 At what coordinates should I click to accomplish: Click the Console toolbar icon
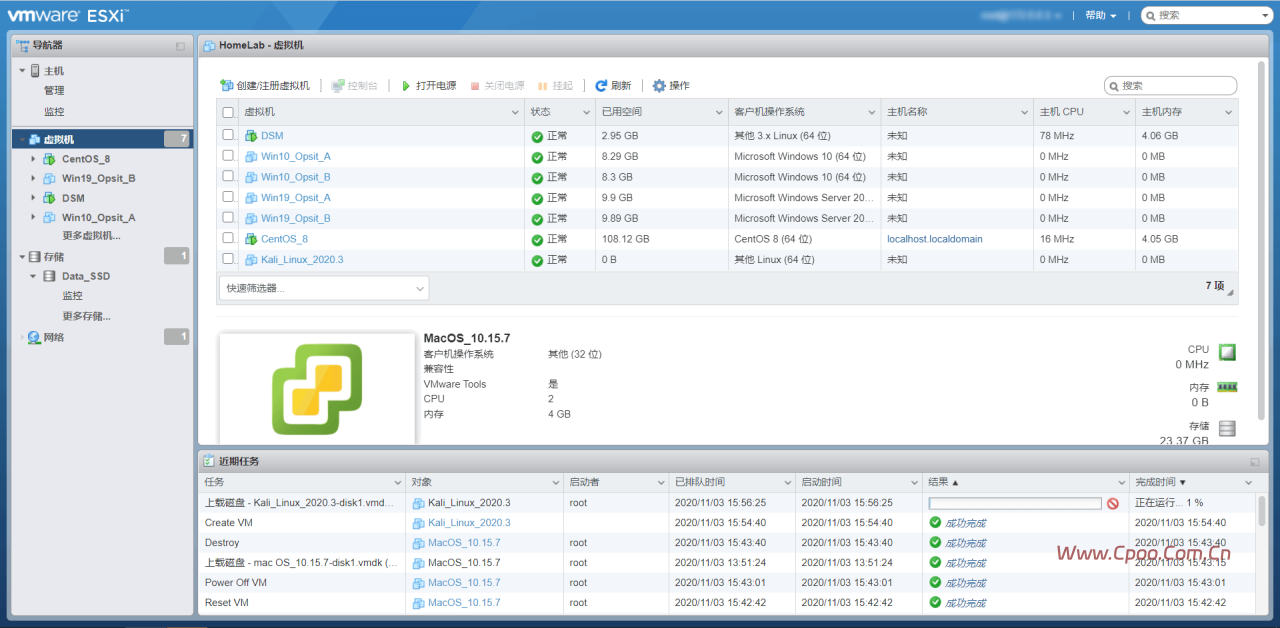tap(338, 86)
